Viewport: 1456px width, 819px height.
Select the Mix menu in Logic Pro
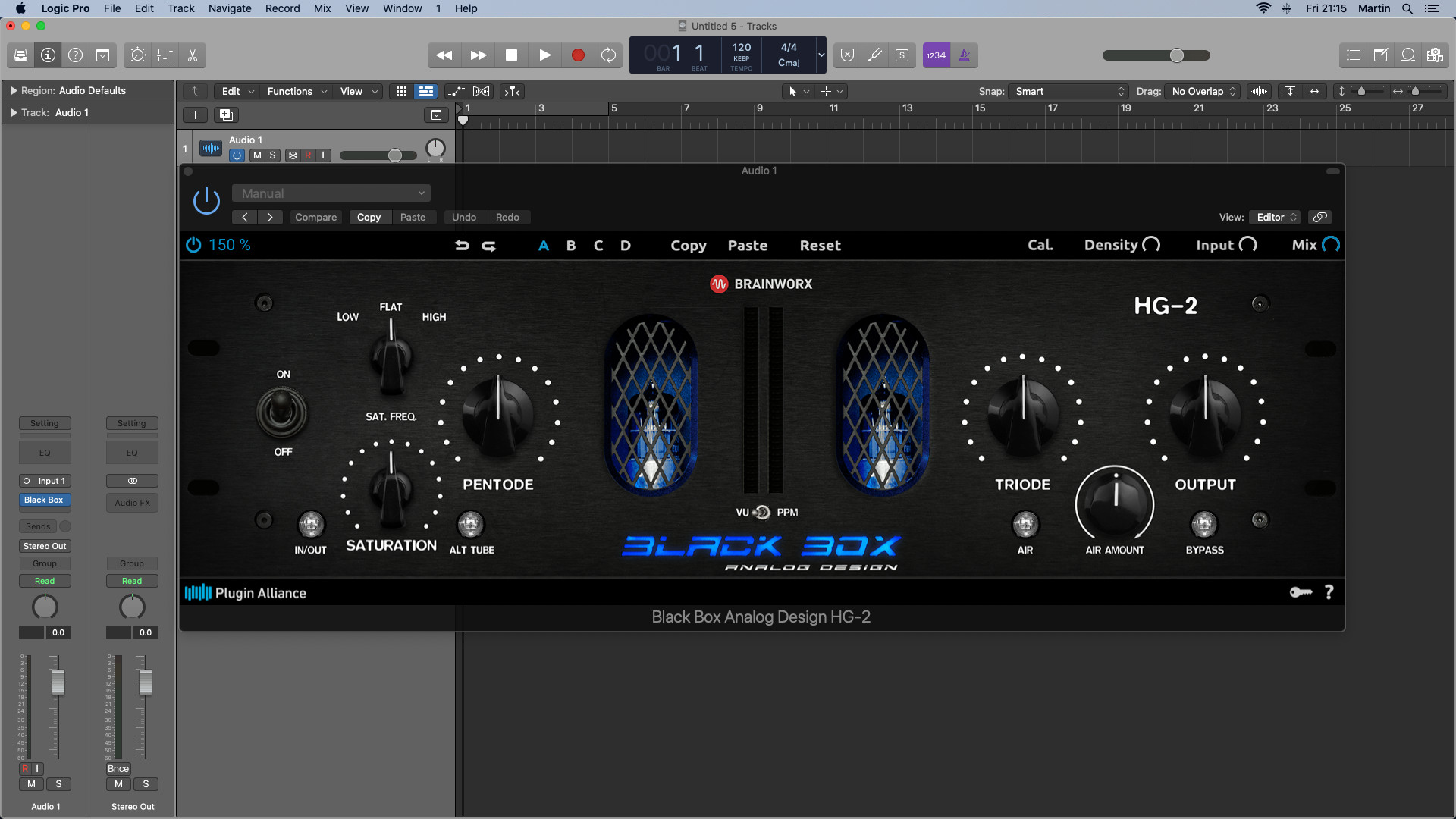[321, 8]
